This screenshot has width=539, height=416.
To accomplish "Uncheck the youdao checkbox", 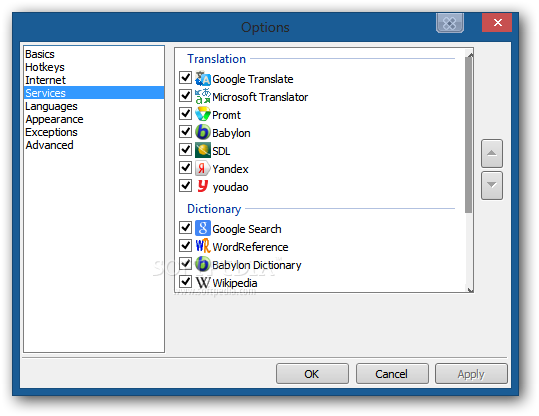I will 186,185.
